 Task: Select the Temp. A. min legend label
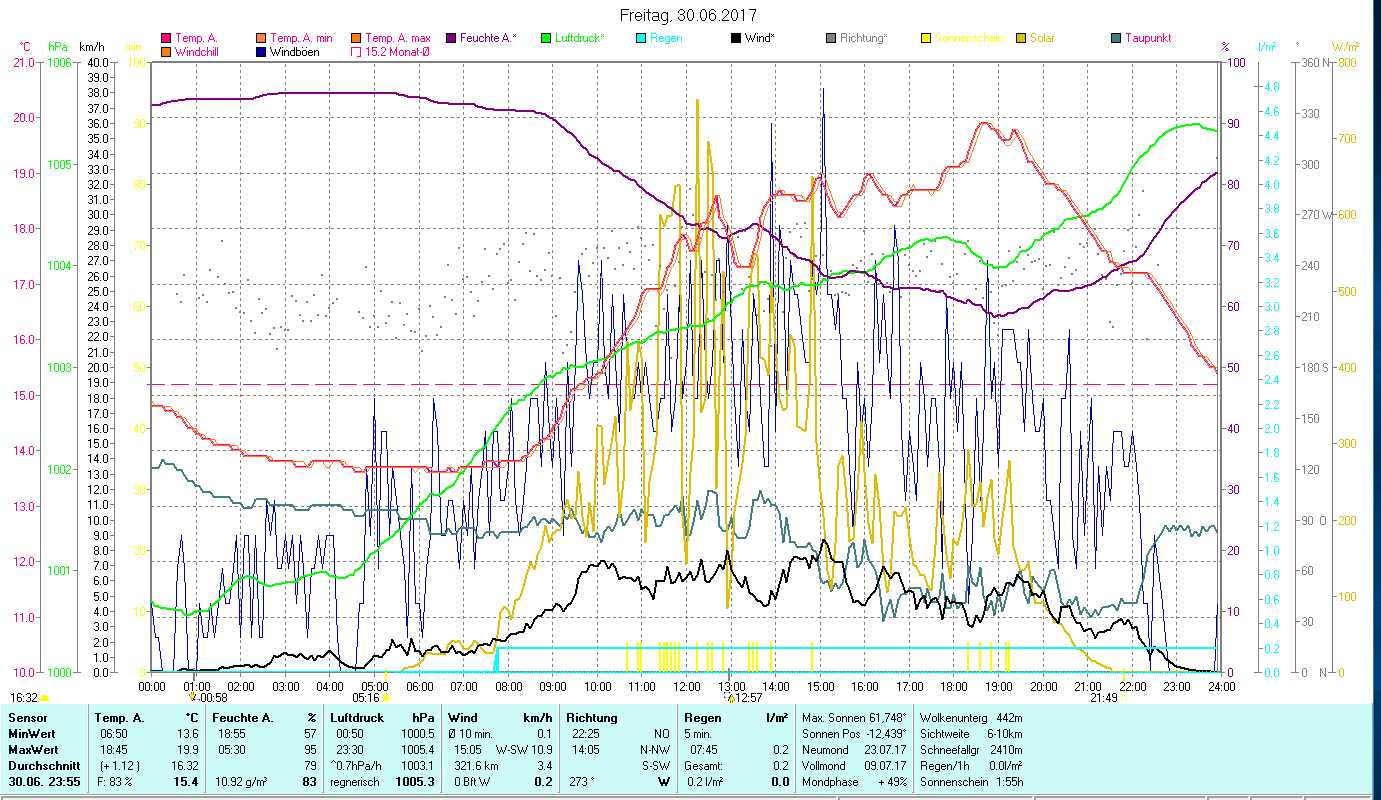[x=301, y=38]
